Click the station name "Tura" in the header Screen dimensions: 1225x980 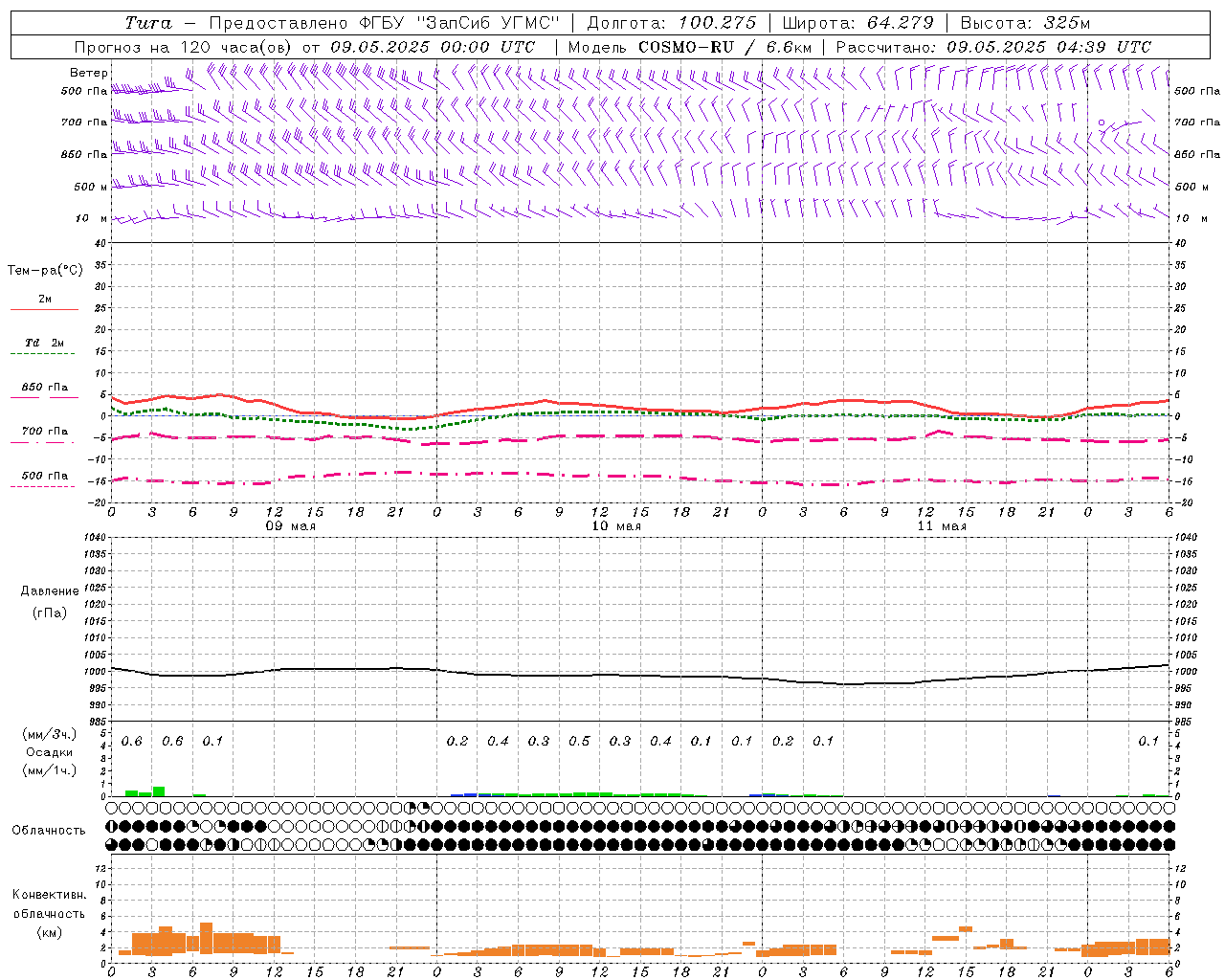pyautogui.click(x=148, y=23)
